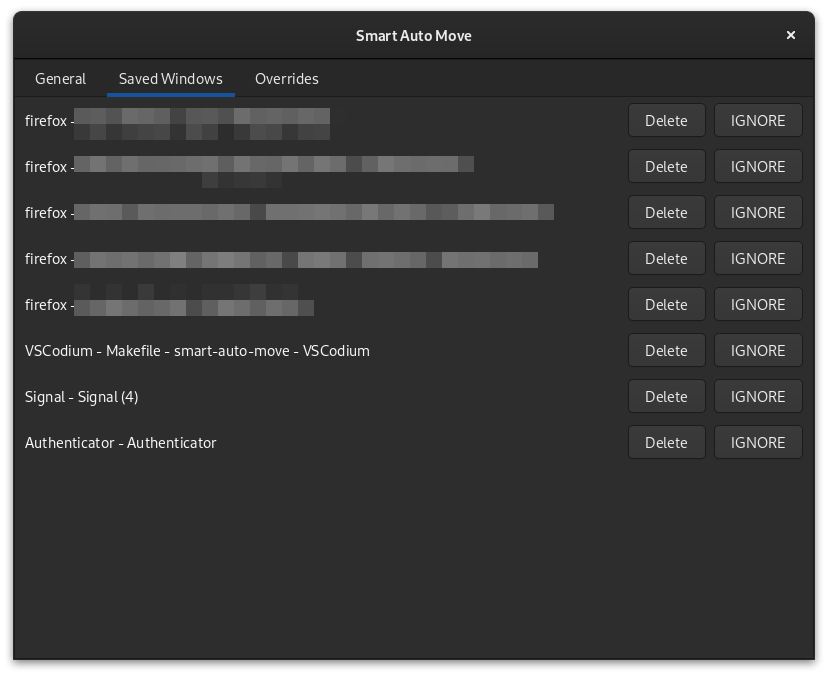The width and height of the screenshot is (828, 676).
Task: Delete the third firefox saved window
Action: pos(666,212)
